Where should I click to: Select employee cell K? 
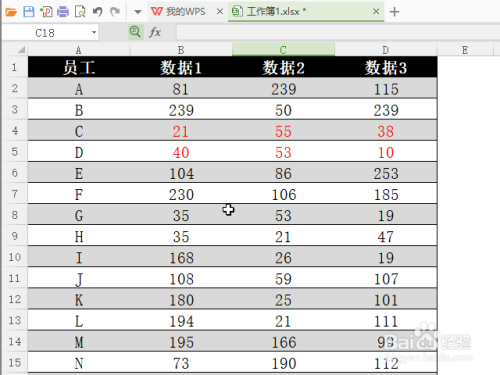[79, 300]
